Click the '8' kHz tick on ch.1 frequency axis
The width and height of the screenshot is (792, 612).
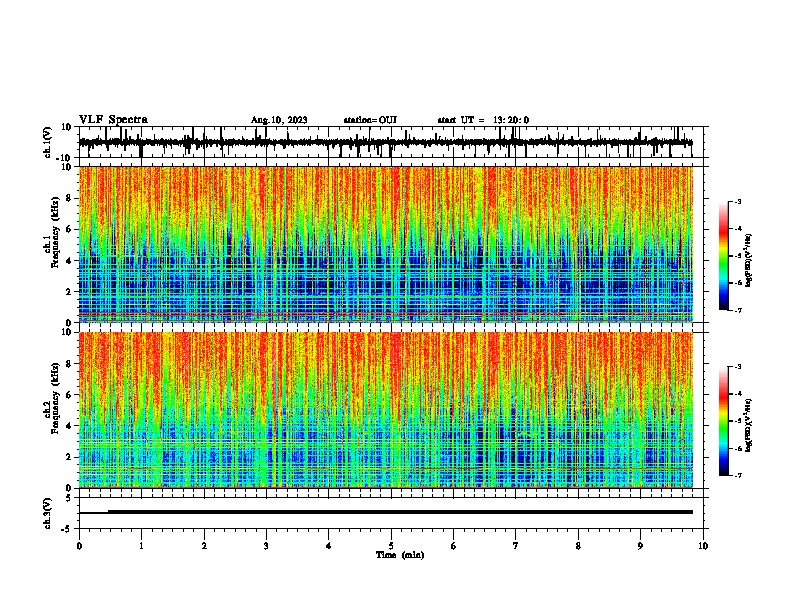point(69,198)
